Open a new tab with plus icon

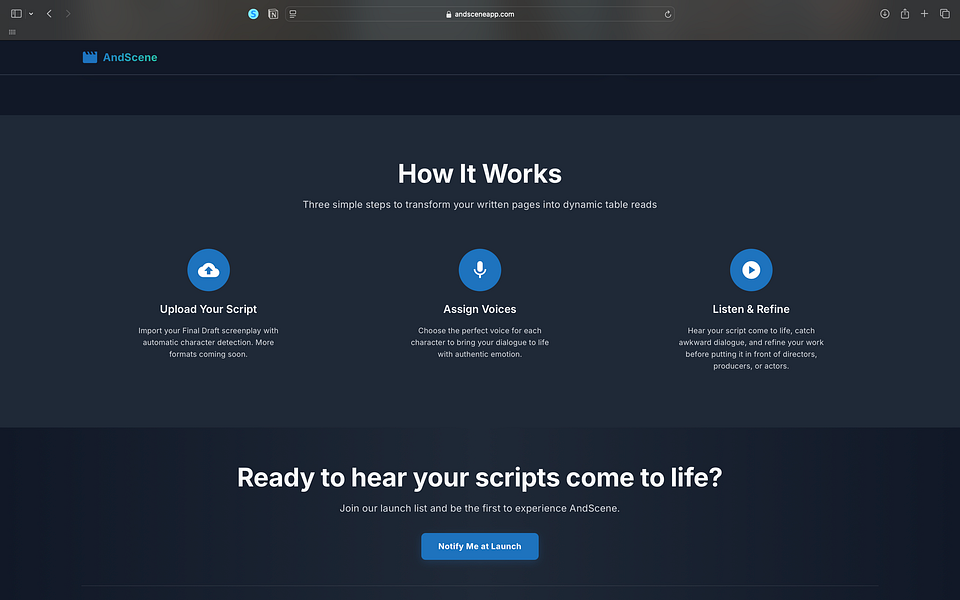(x=924, y=13)
